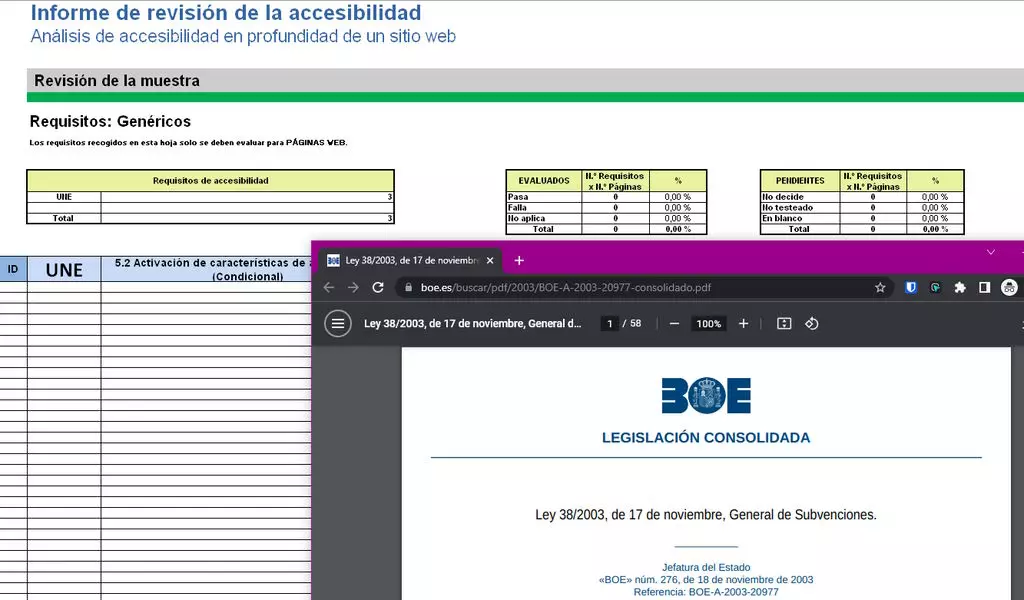Rotate the PDF document counterclockwise
The height and width of the screenshot is (600, 1024).
click(812, 324)
